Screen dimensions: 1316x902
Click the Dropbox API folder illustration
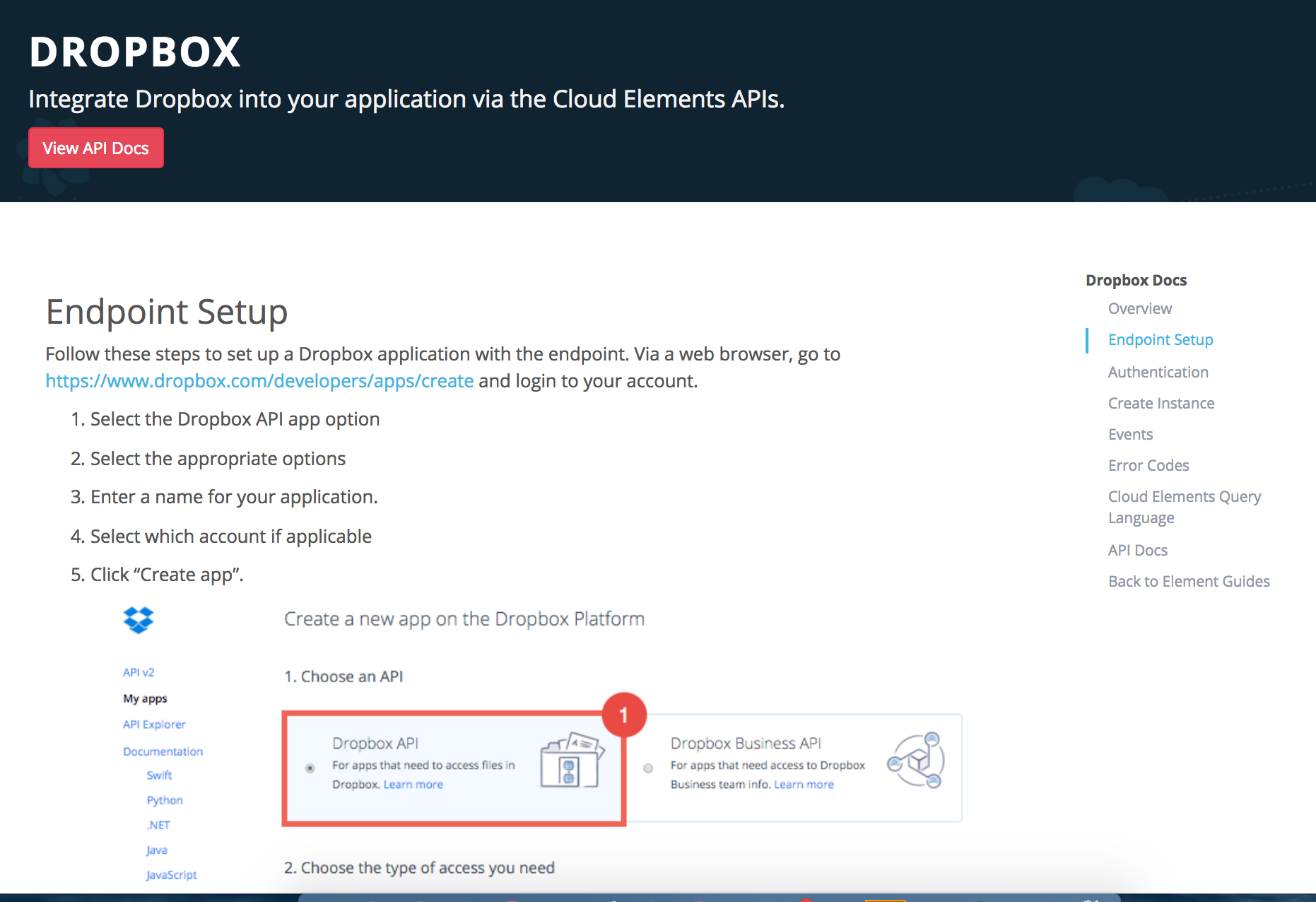pos(572,760)
